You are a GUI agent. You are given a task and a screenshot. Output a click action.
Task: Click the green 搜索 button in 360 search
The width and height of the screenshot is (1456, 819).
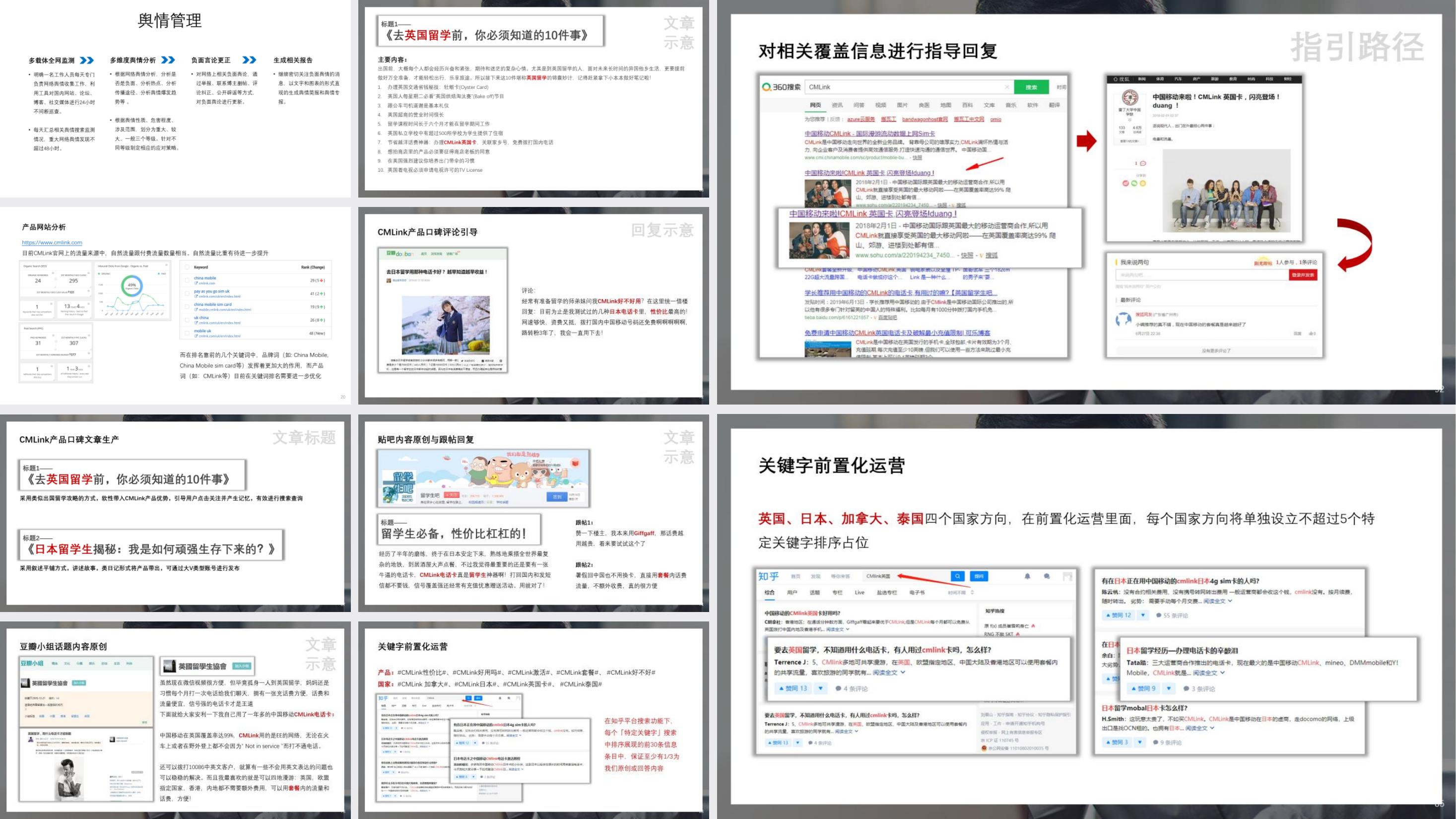(x=1032, y=87)
